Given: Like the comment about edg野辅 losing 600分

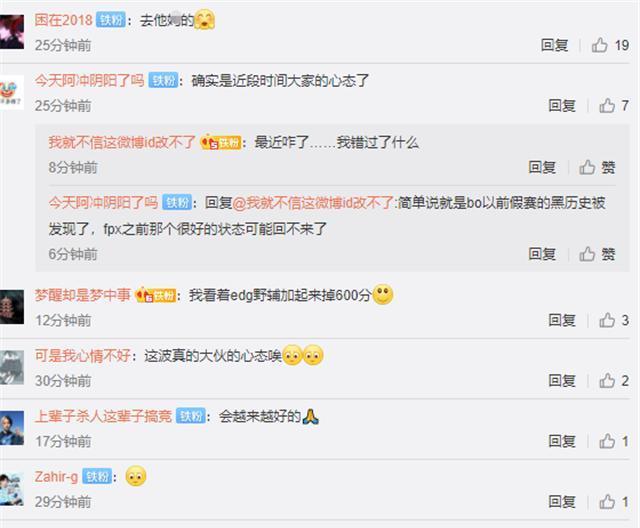Looking at the screenshot, I should 613,320.
